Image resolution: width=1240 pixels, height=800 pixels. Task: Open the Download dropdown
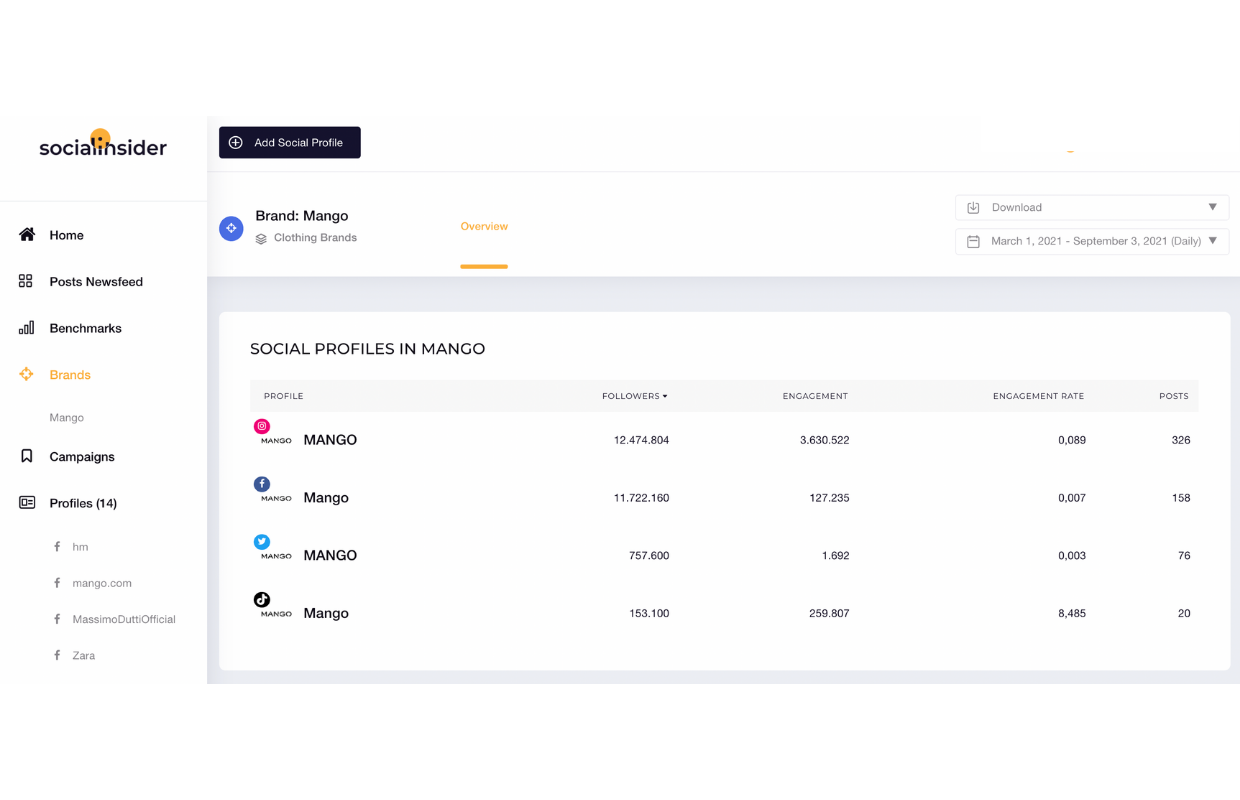tap(1092, 207)
